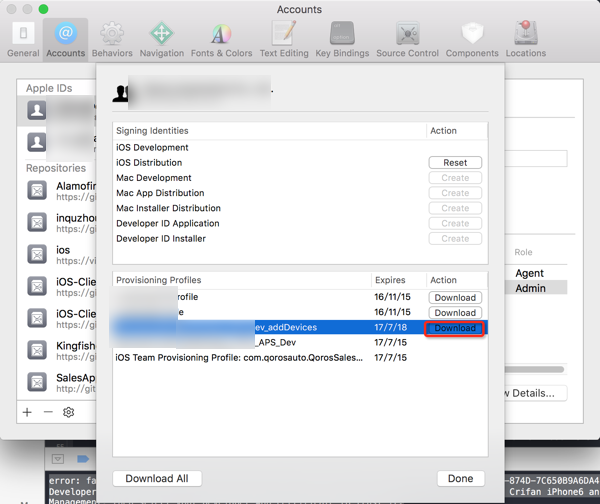Select the Accounts preferences icon
The image size is (600, 504).
click(65, 40)
